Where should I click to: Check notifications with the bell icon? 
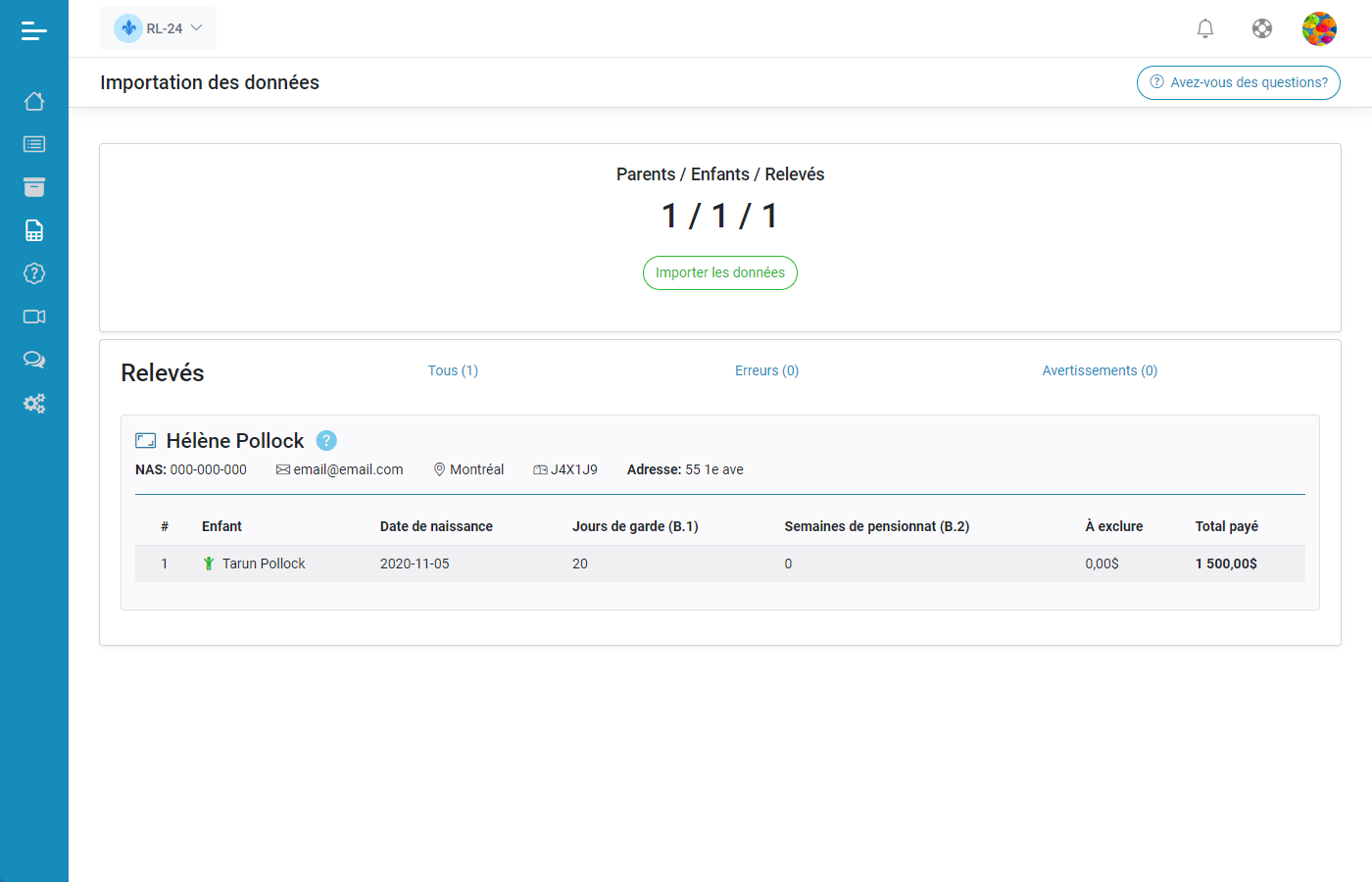tap(1205, 28)
